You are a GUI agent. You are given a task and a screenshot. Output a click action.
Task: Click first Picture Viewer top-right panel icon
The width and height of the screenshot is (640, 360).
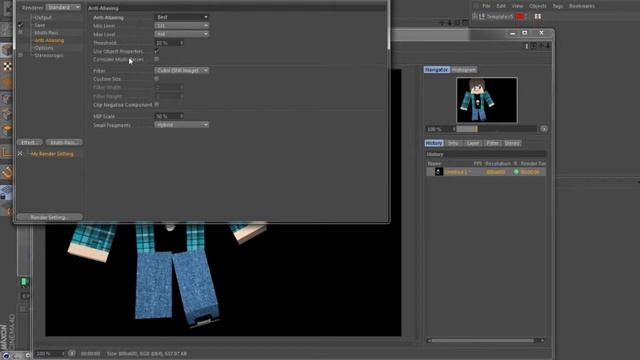[527, 46]
